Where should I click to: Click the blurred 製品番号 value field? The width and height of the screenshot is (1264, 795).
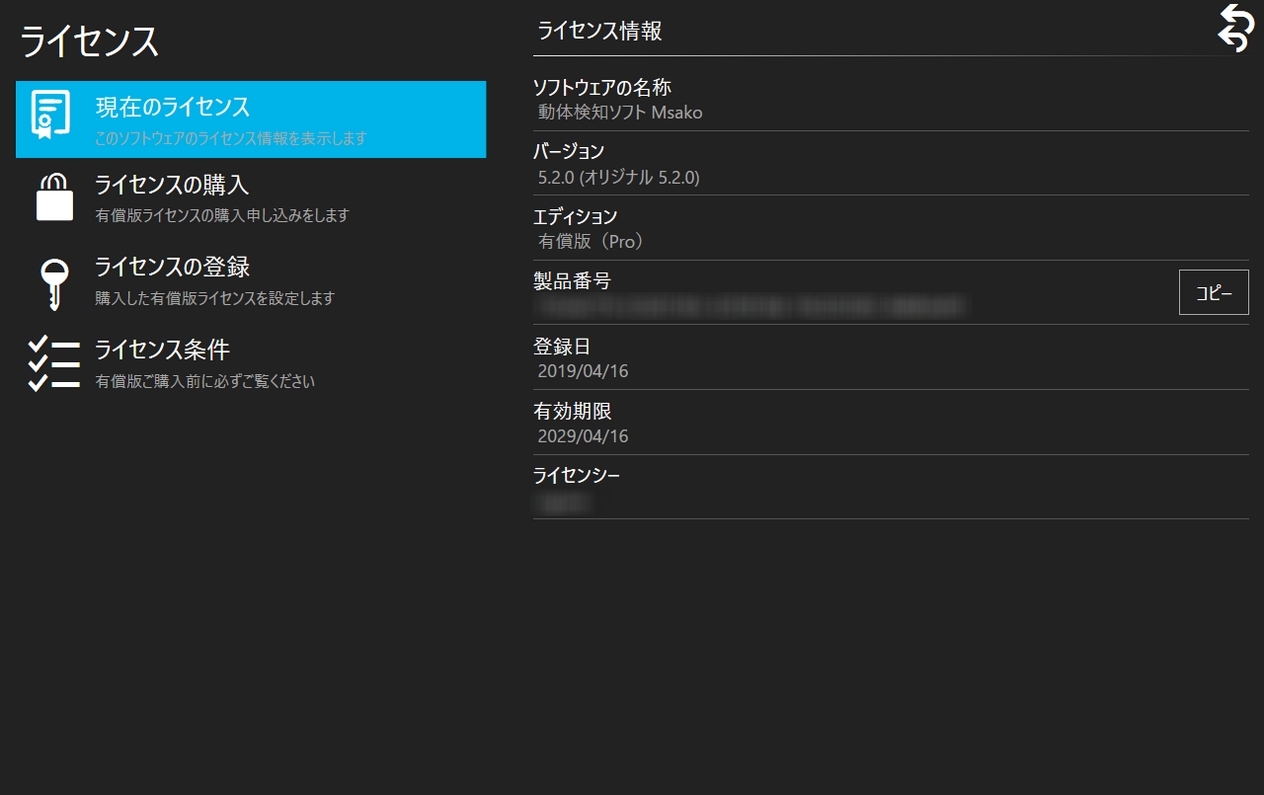(x=750, y=306)
